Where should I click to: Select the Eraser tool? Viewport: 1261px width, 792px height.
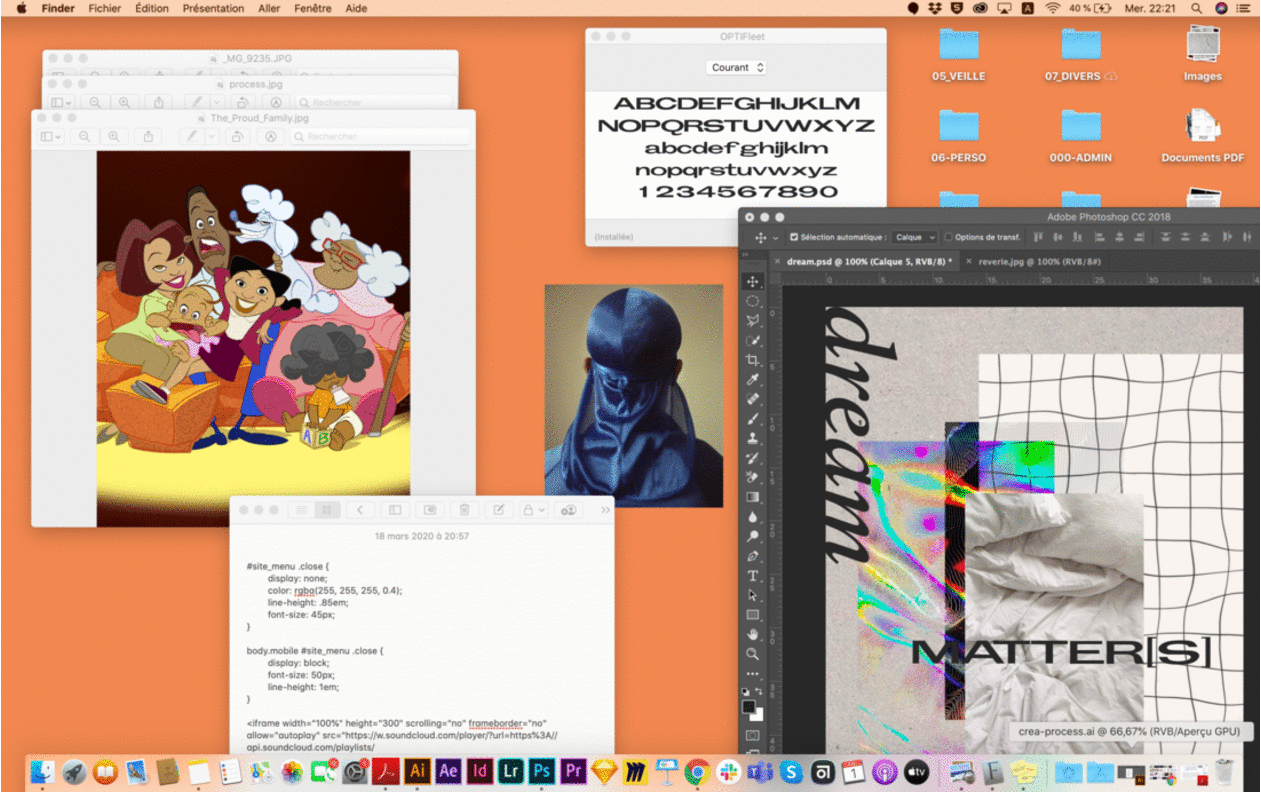(753, 478)
